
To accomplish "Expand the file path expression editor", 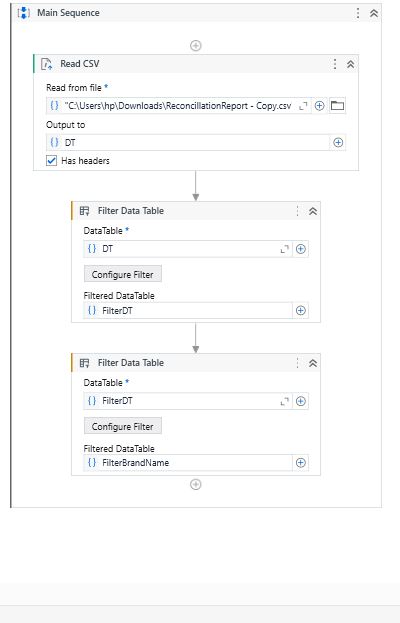I will point(303,106).
